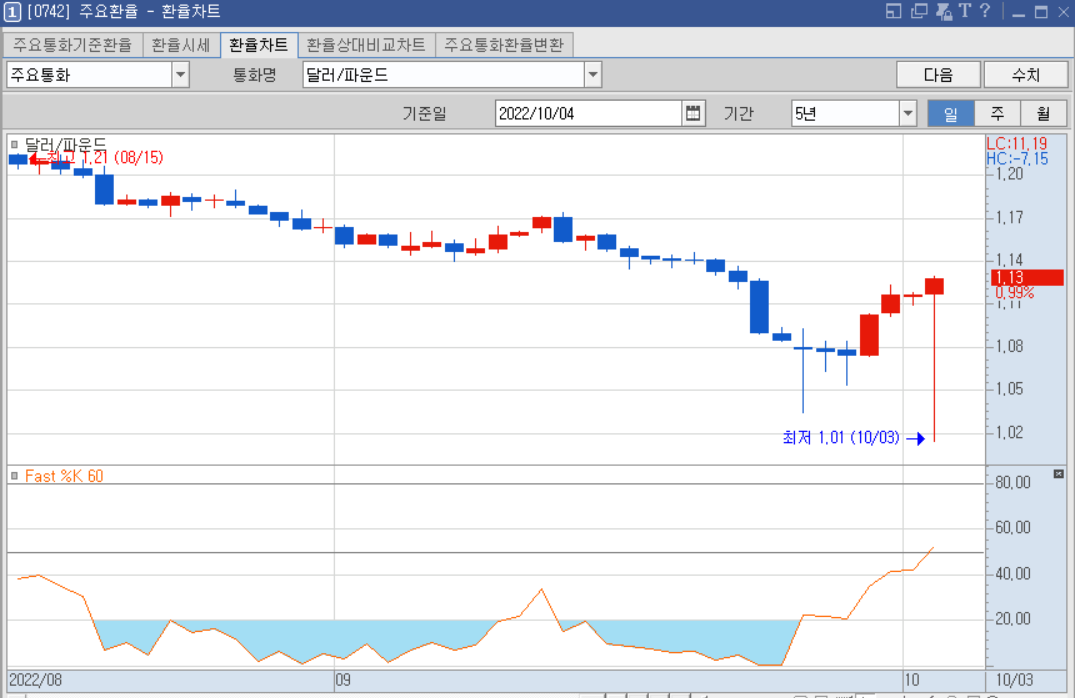Image resolution: width=1075 pixels, height=698 pixels.
Task: Click the font size T icon
Action: 965,11
